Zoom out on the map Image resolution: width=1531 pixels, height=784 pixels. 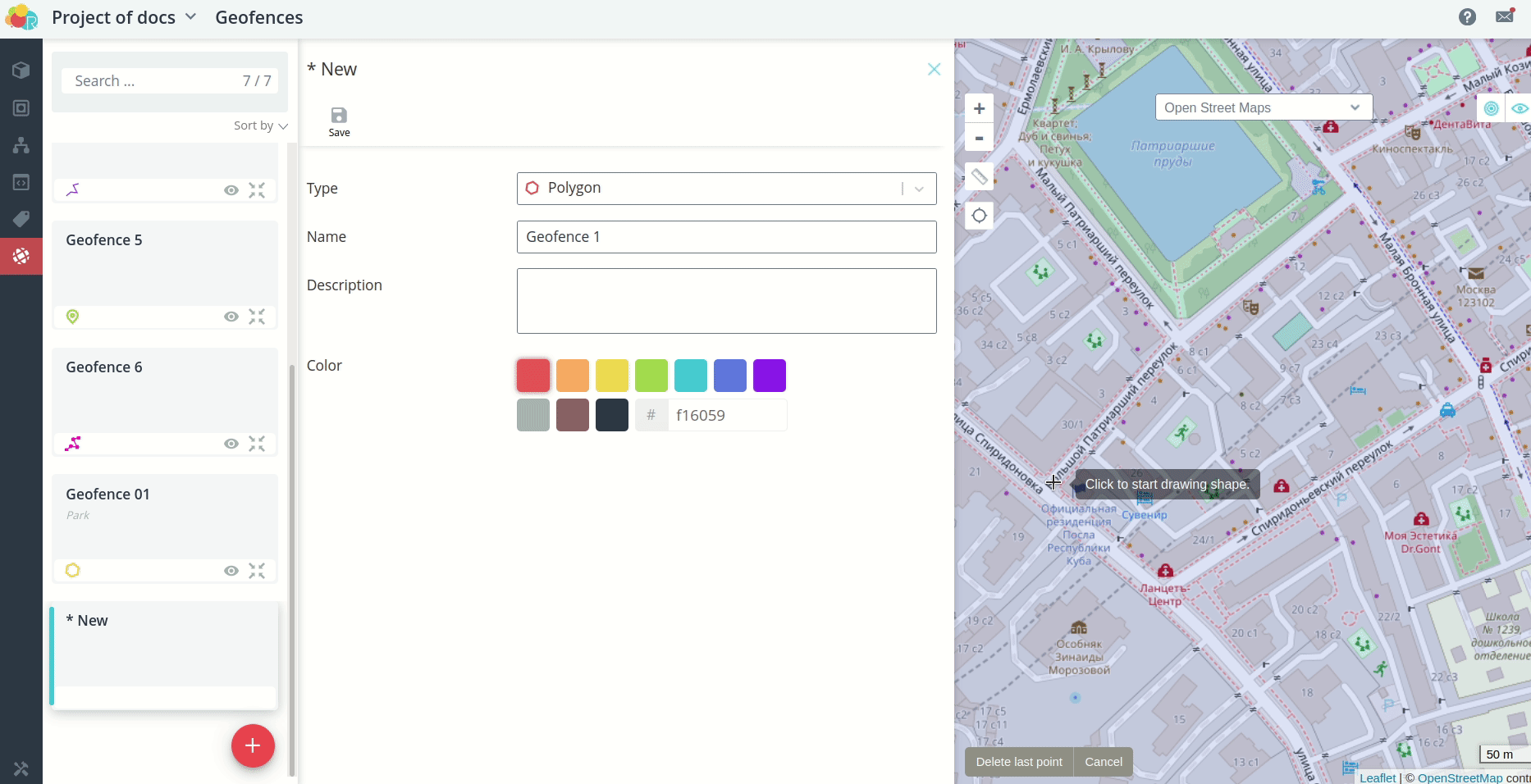[x=979, y=138]
